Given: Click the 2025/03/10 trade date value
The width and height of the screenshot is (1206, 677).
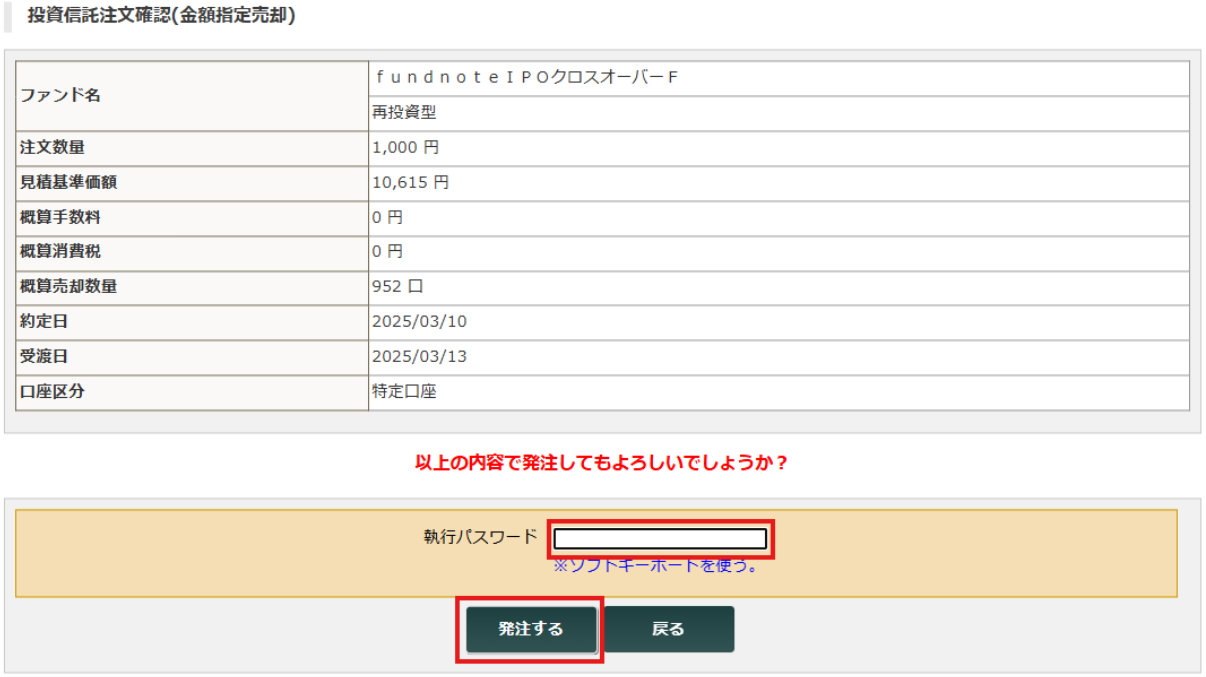Looking at the screenshot, I should pyautogui.click(x=419, y=322).
